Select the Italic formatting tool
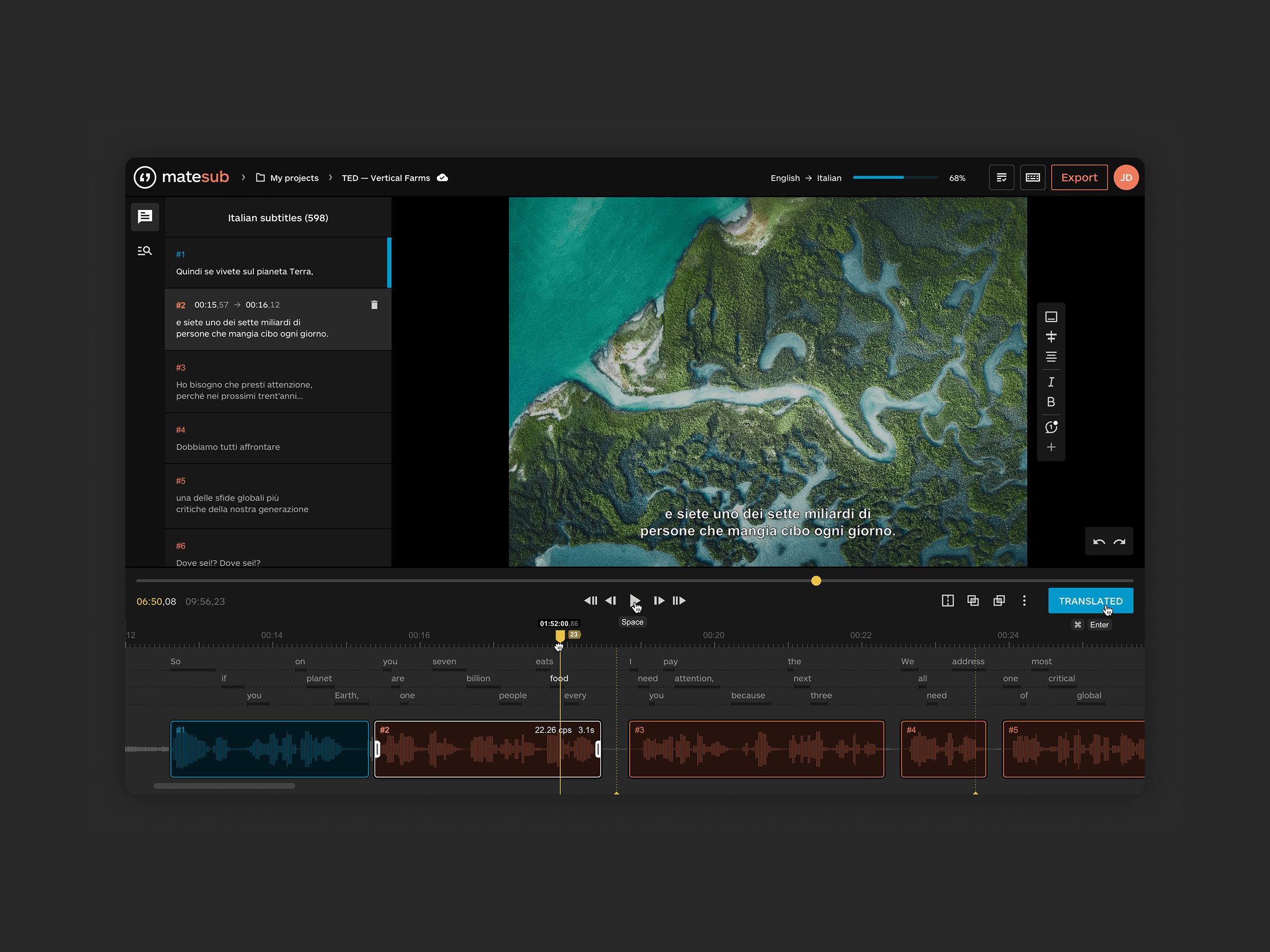1270x952 pixels. coord(1051,382)
